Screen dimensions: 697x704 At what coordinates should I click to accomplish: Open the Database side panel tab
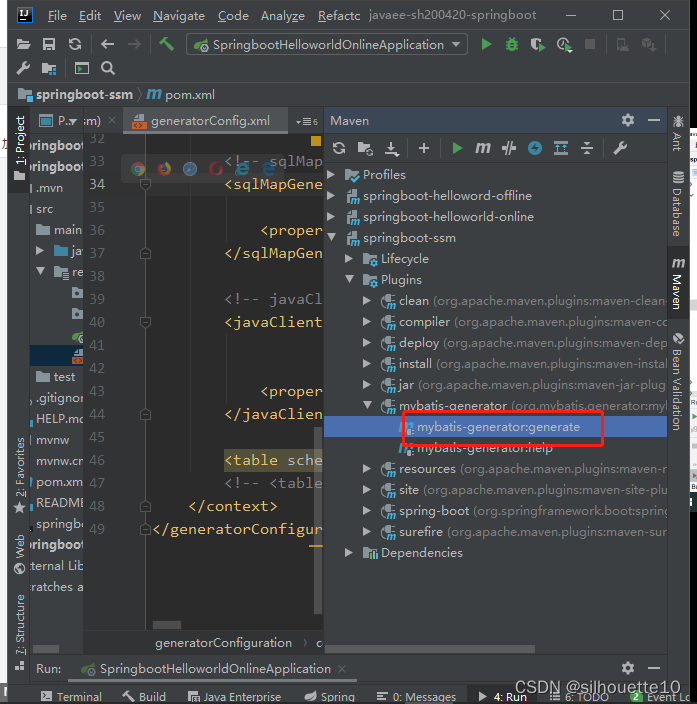click(x=678, y=204)
